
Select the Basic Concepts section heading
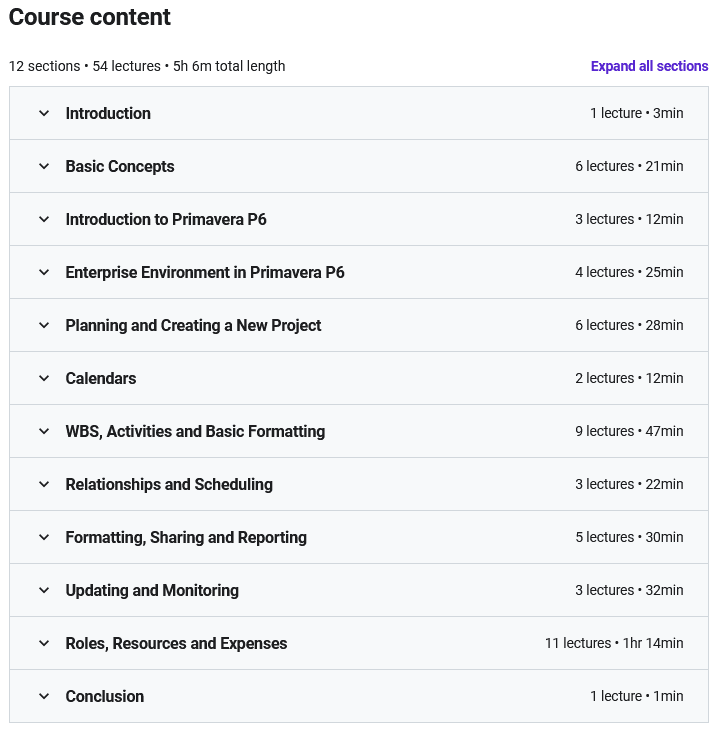(120, 166)
